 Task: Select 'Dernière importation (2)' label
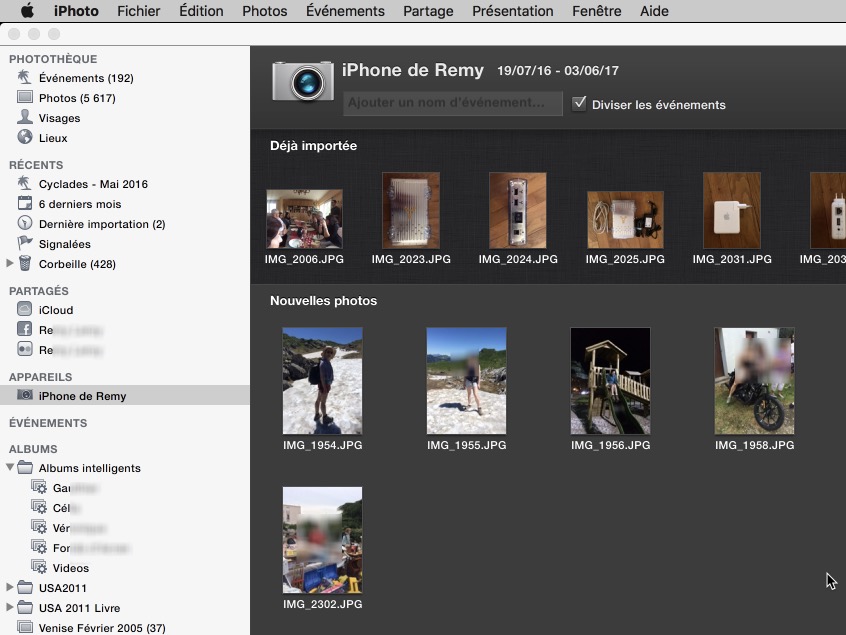click(102, 224)
